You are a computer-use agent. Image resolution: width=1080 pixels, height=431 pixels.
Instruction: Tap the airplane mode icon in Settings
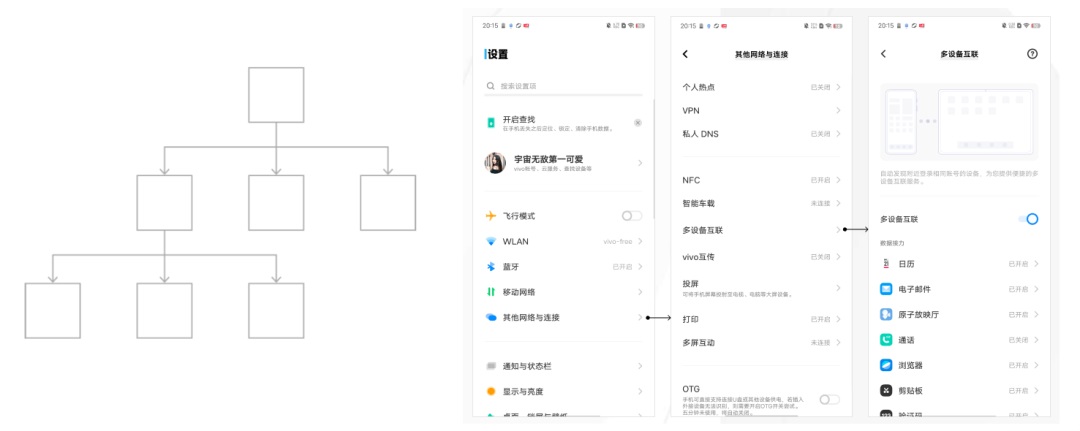pos(490,216)
